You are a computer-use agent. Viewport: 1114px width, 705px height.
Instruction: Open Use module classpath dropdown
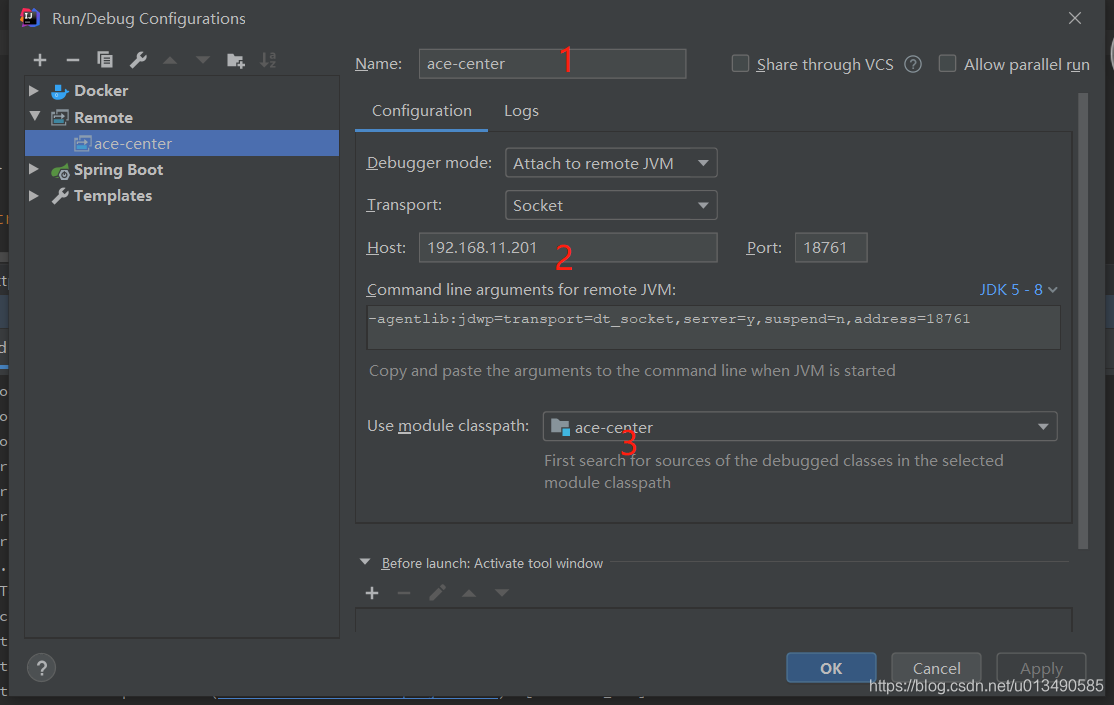(x=800, y=427)
